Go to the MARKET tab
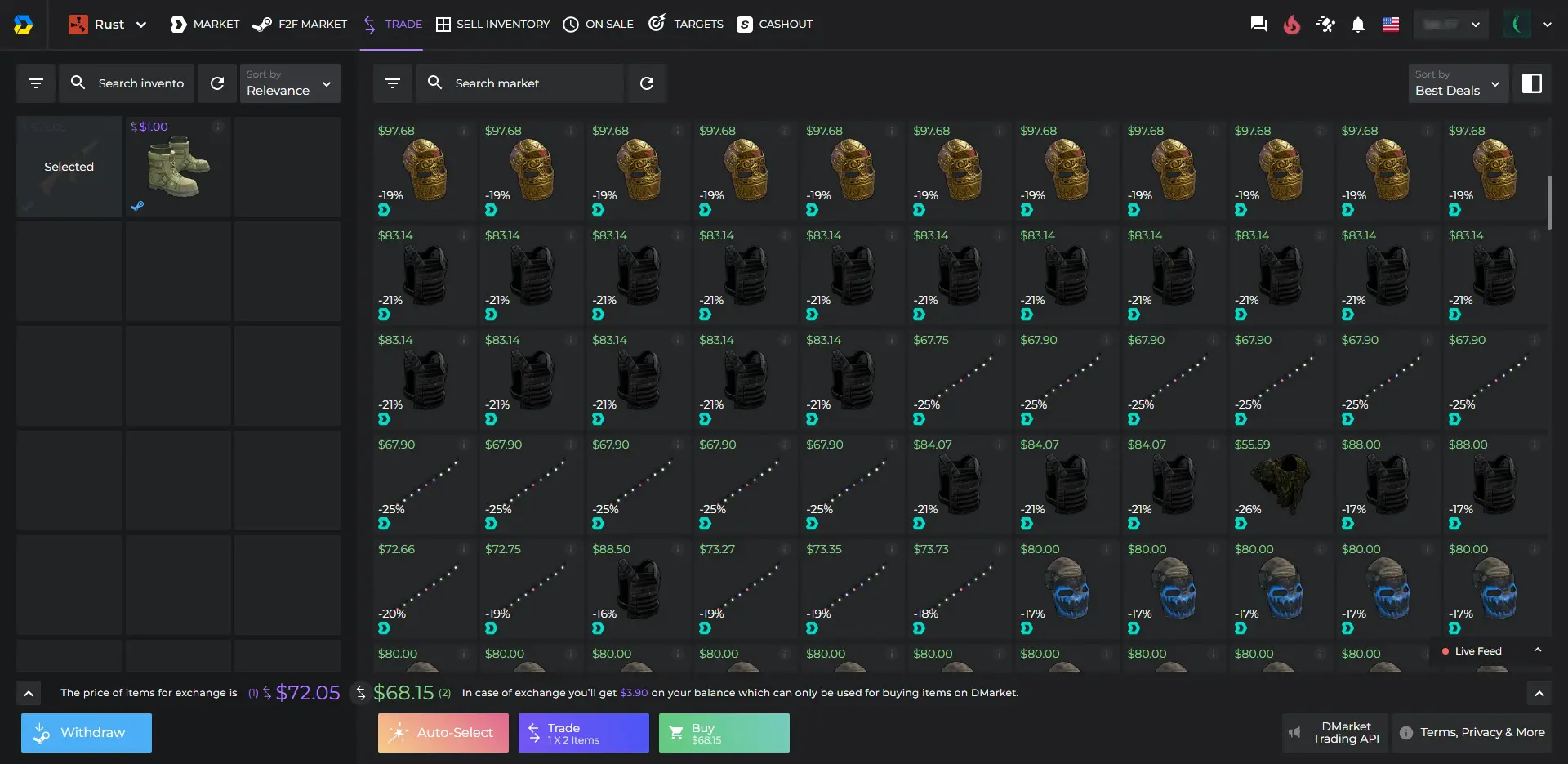 point(204,25)
